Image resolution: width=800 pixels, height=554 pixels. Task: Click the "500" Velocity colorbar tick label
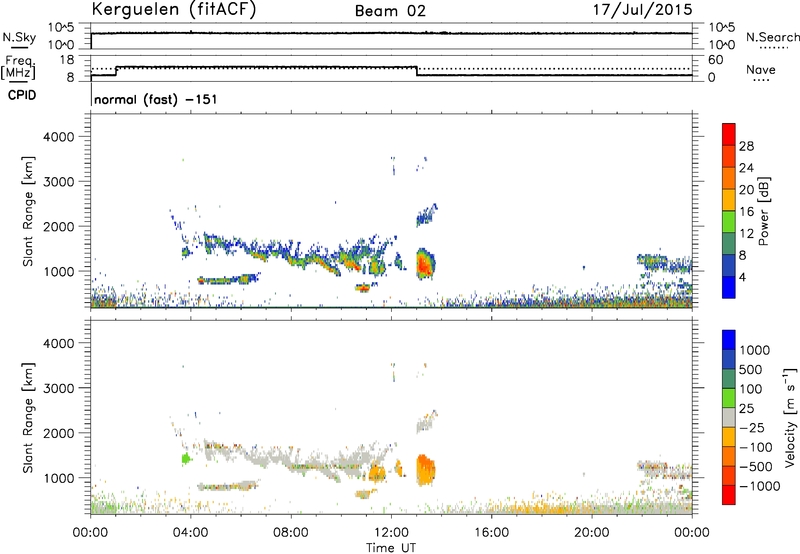click(751, 369)
